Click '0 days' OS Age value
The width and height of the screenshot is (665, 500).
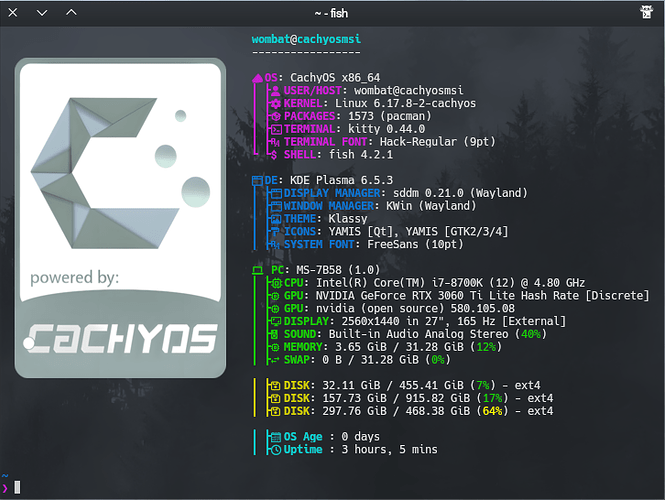(360, 436)
